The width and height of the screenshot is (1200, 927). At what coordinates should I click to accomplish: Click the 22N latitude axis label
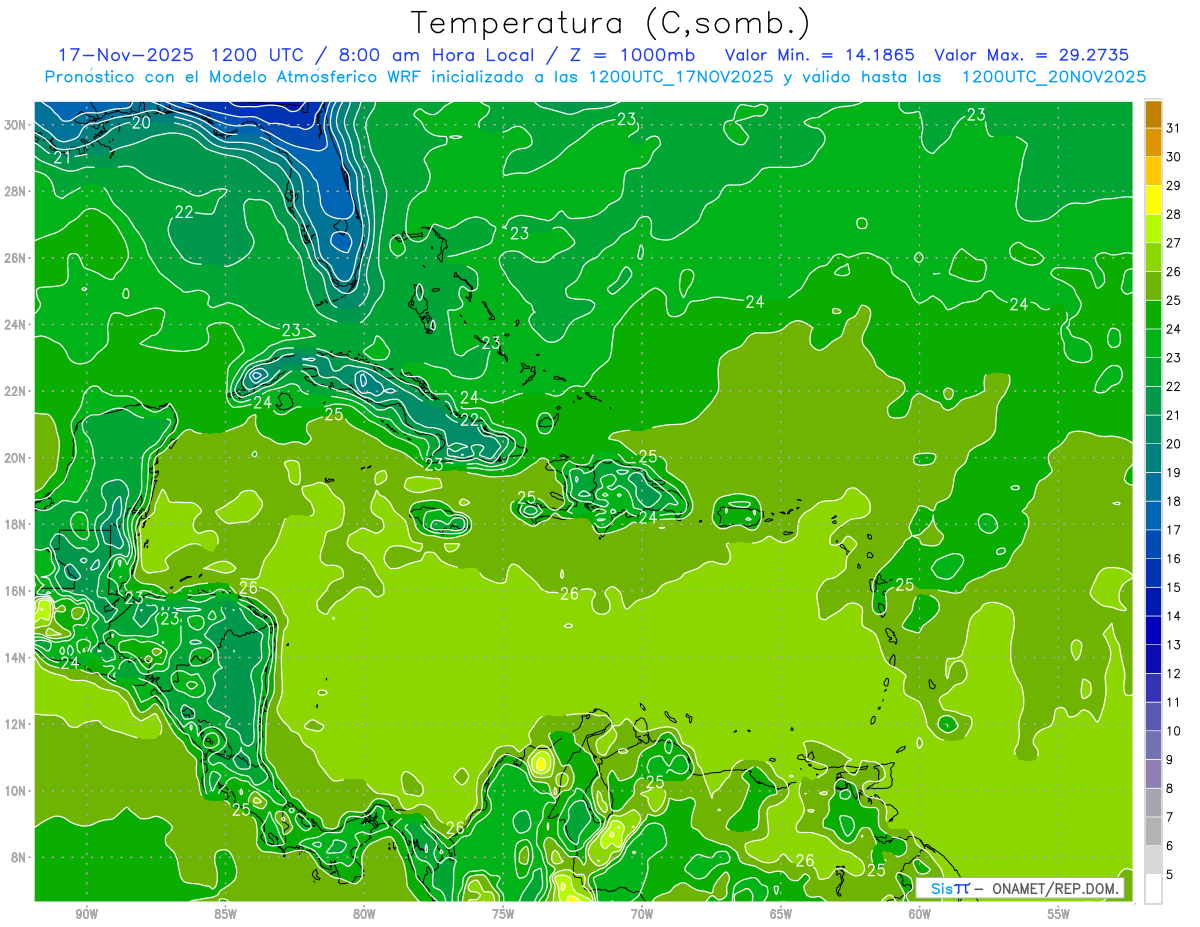point(17,391)
